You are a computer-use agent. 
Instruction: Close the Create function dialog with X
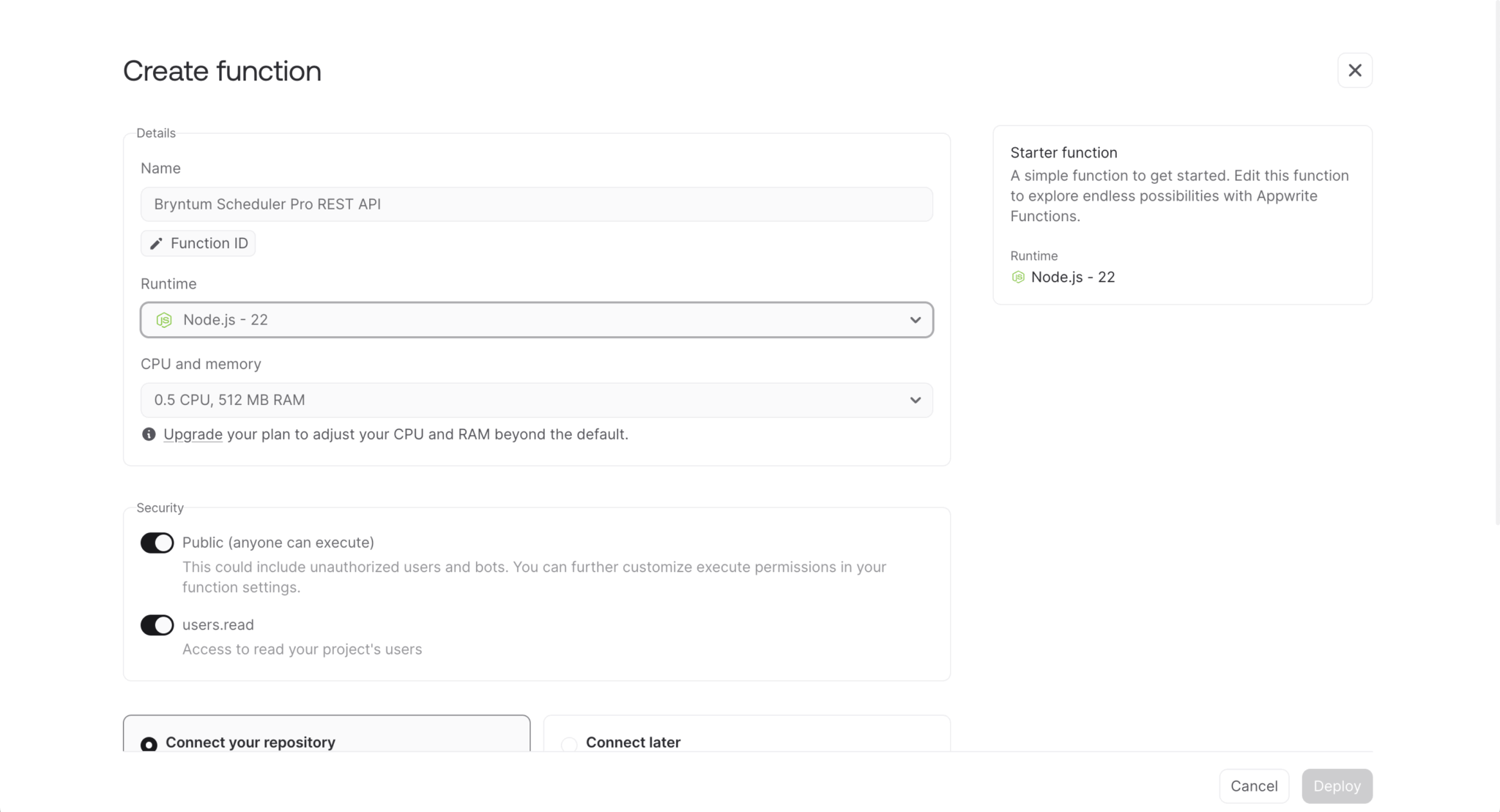pos(1354,70)
